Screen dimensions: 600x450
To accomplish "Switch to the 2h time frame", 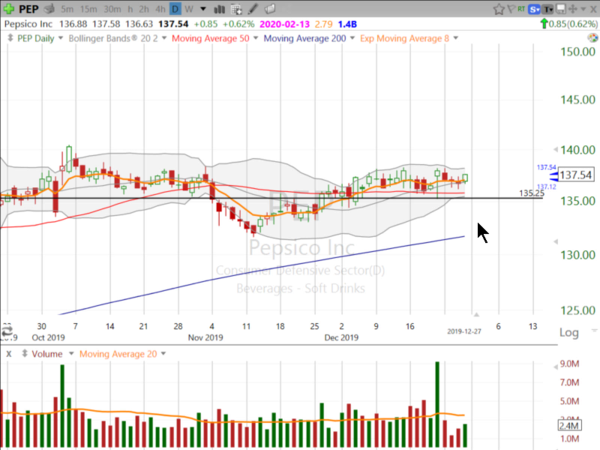I will point(144,9).
